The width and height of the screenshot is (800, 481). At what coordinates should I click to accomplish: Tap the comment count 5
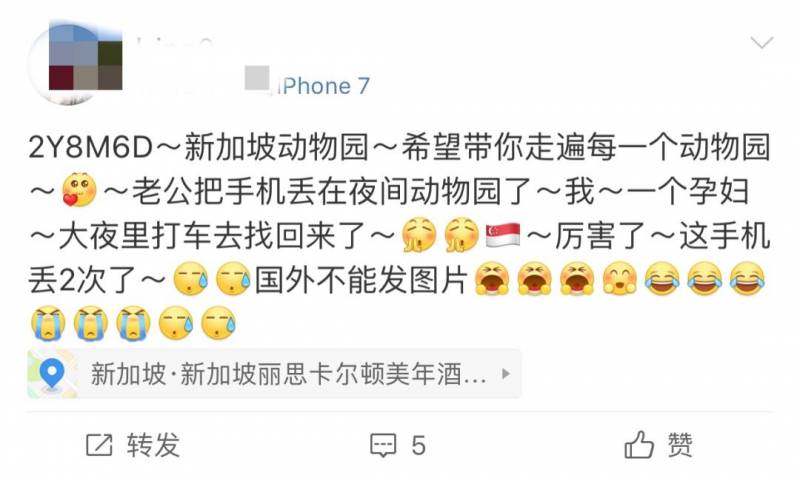pyautogui.click(x=418, y=445)
